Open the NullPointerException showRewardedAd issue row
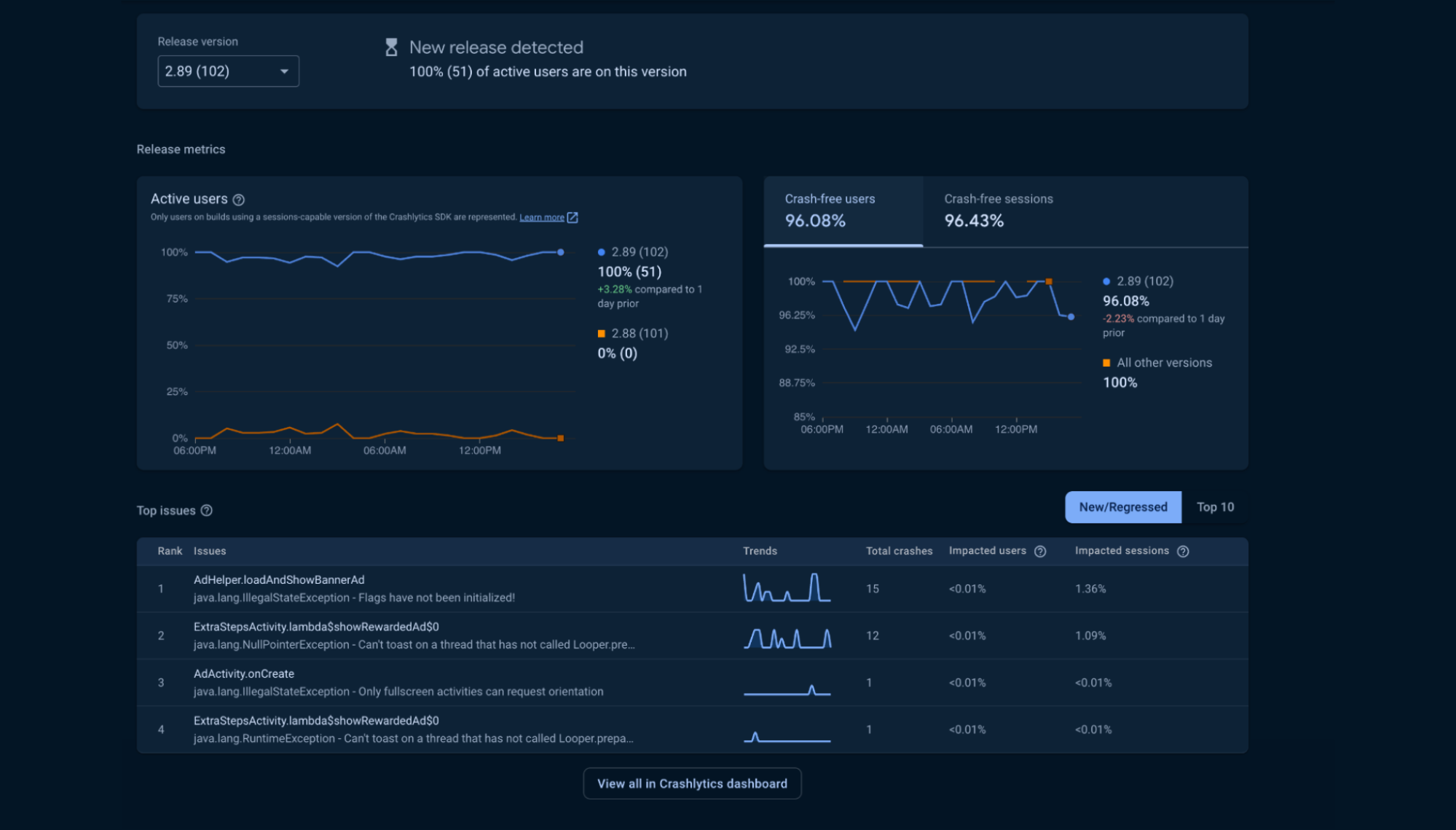Viewport: 1456px width, 830px height. click(x=692, y=636)
